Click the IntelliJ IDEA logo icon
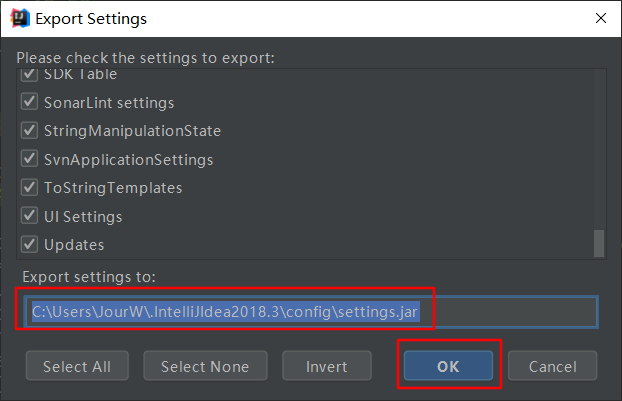This screenshot has height=401, width=622. coord(20,18)
